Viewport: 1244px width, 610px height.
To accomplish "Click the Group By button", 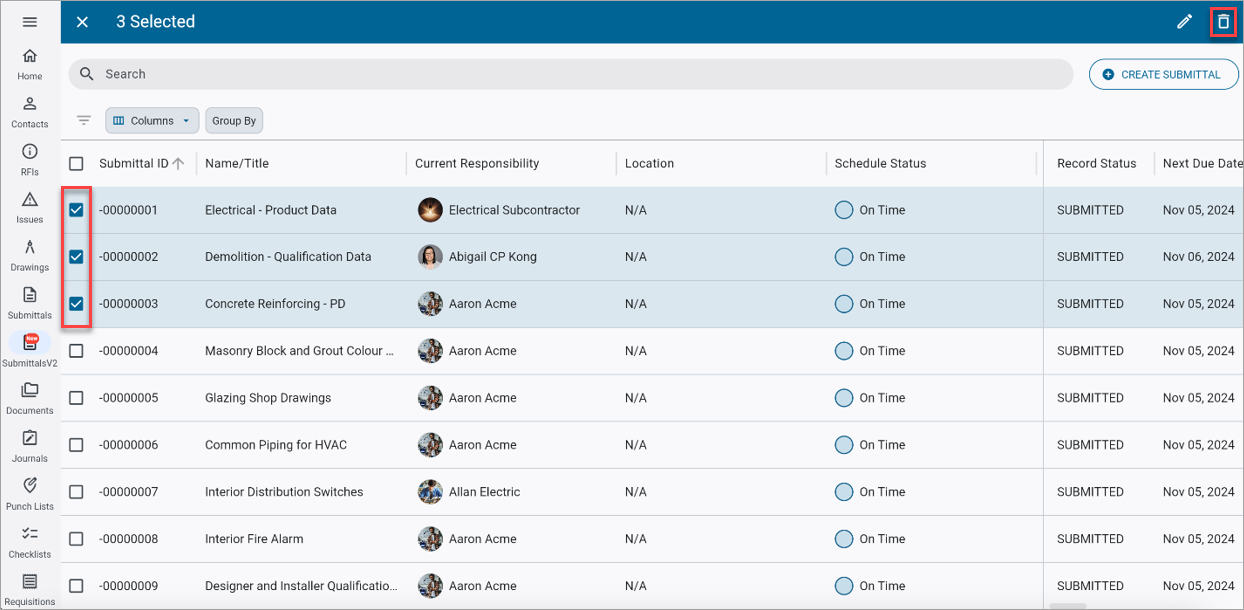I will pyautogui.click(x=234, y=121).
